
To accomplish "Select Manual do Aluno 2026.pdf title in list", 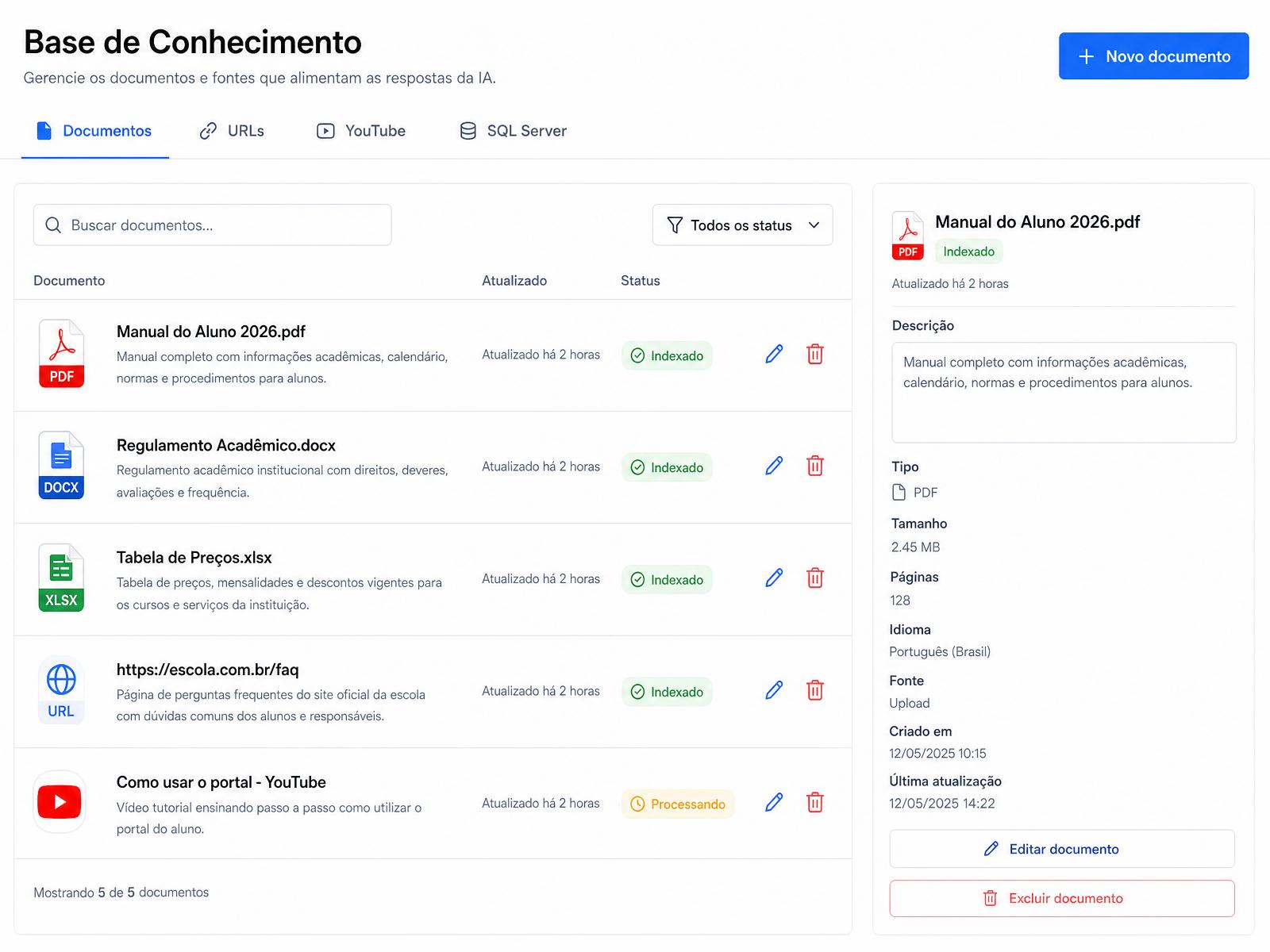I will (211, 332).
